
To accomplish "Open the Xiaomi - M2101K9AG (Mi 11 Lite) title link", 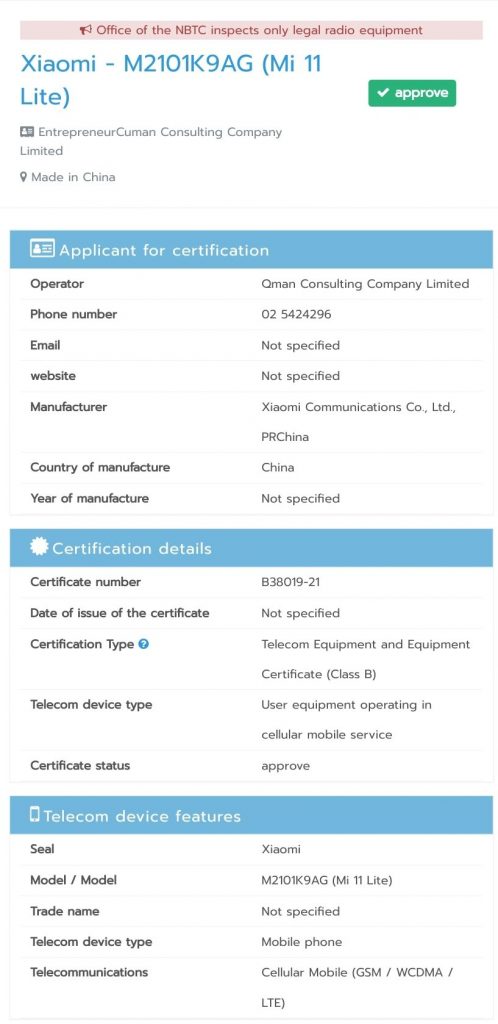I will click(171, 80).
